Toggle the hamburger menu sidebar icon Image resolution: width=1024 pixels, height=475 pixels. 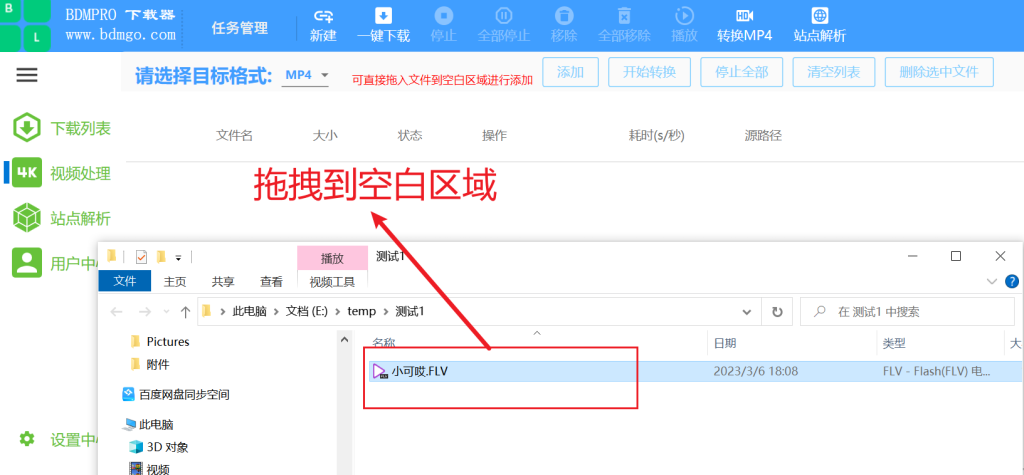(x=27, y=75)
